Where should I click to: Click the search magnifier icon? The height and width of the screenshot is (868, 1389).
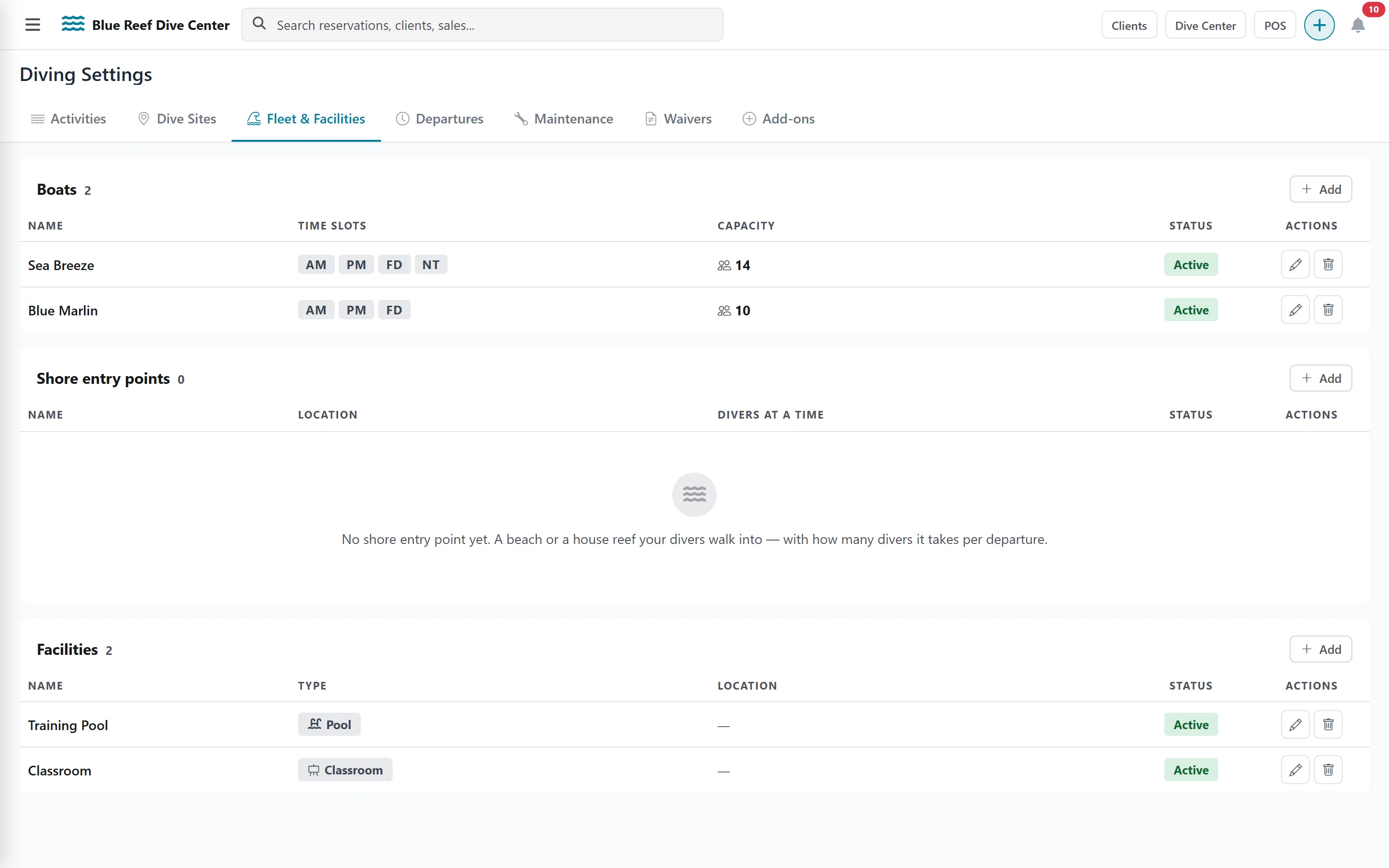click(x=259, y=24)
